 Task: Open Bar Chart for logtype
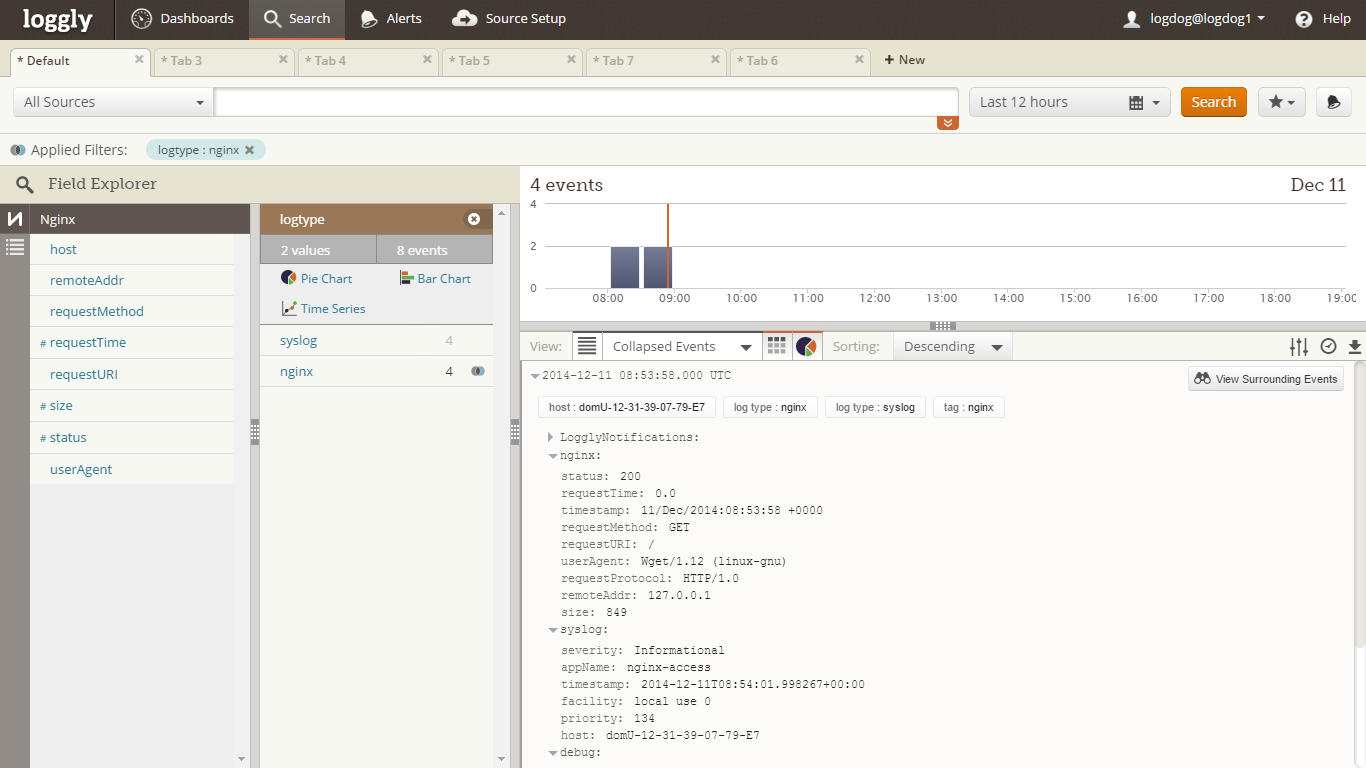(435, 278)
